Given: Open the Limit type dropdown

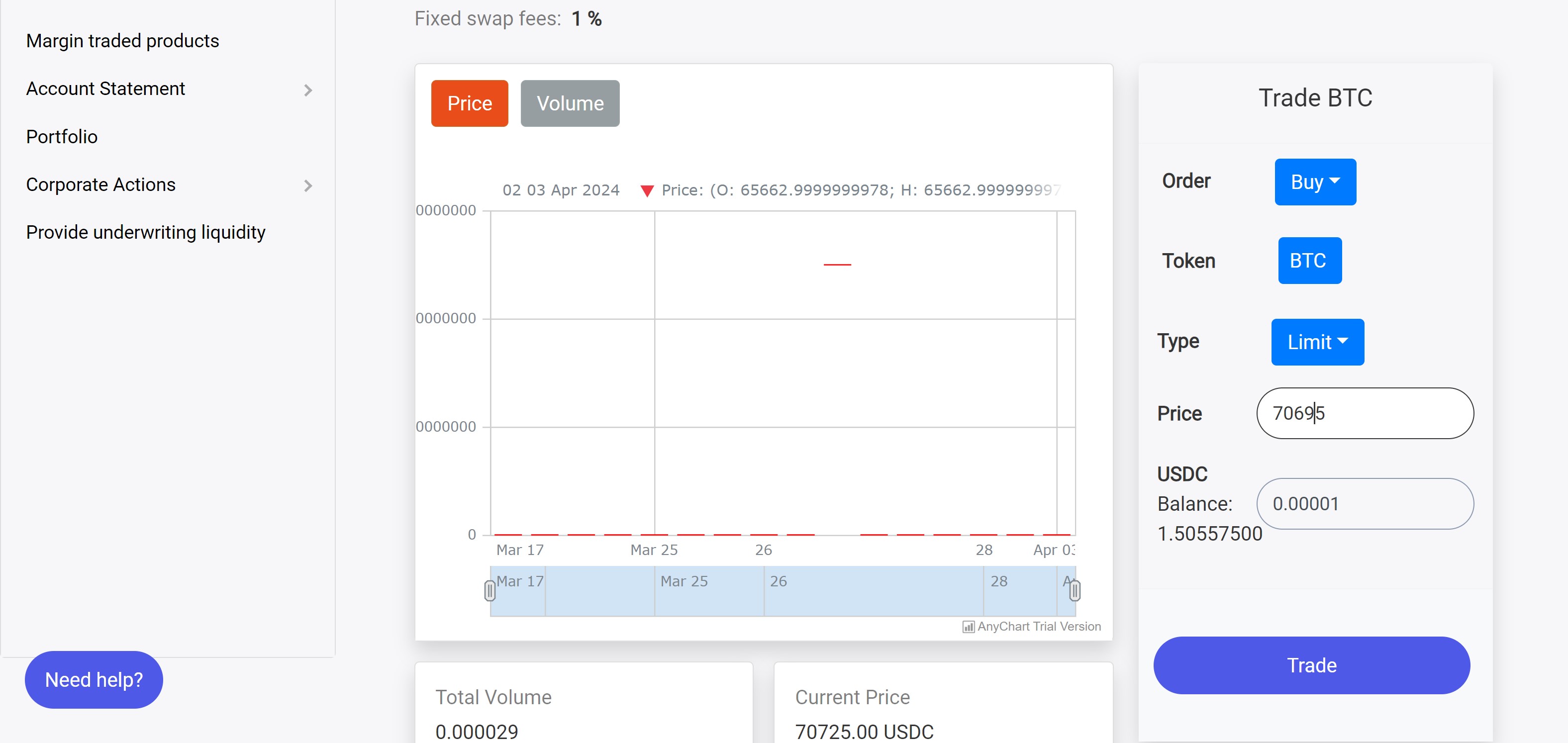Looking at the screenshot, I should coord(1317,342).
